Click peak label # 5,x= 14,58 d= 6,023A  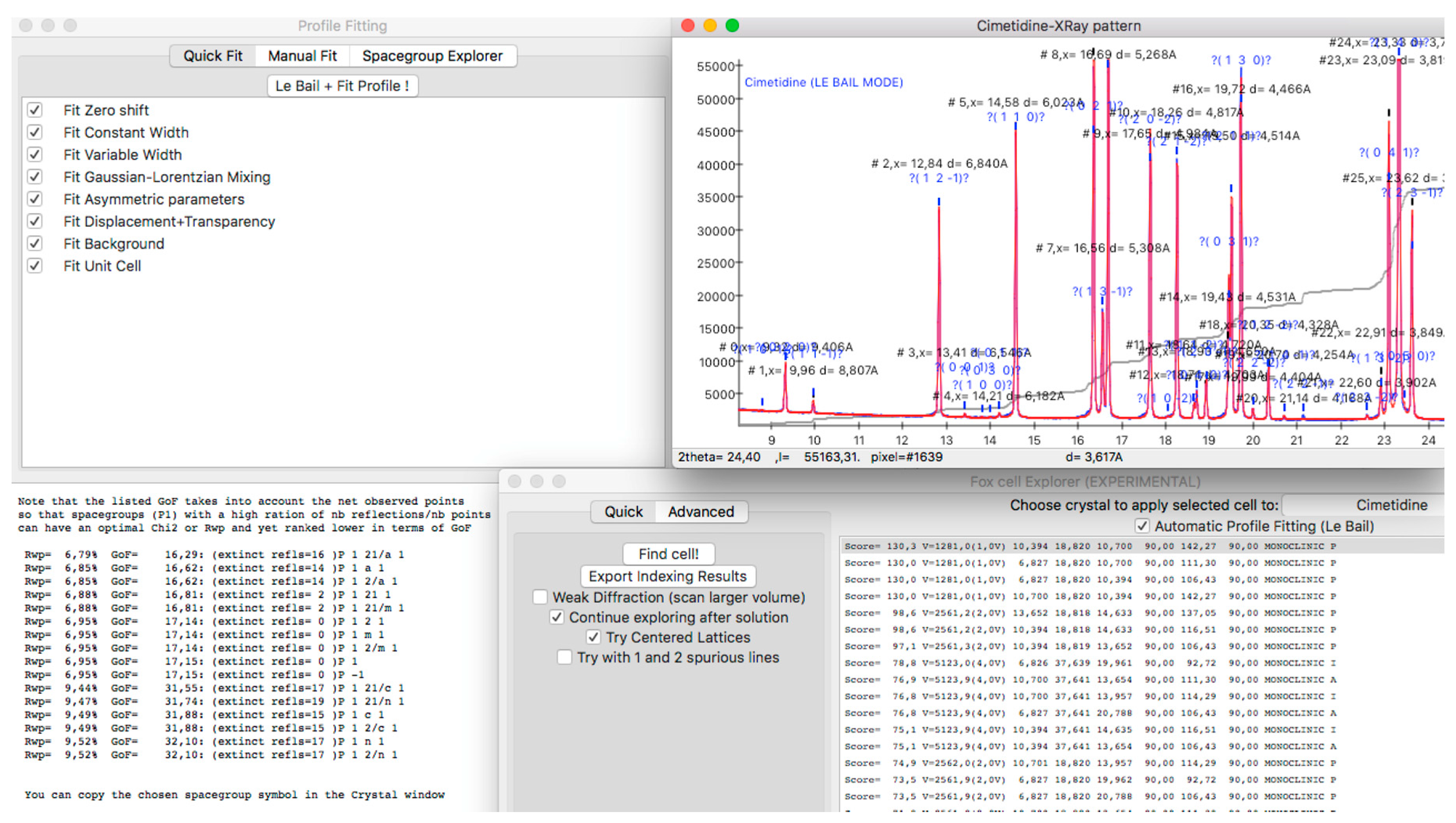click(x=1016, y=102)
